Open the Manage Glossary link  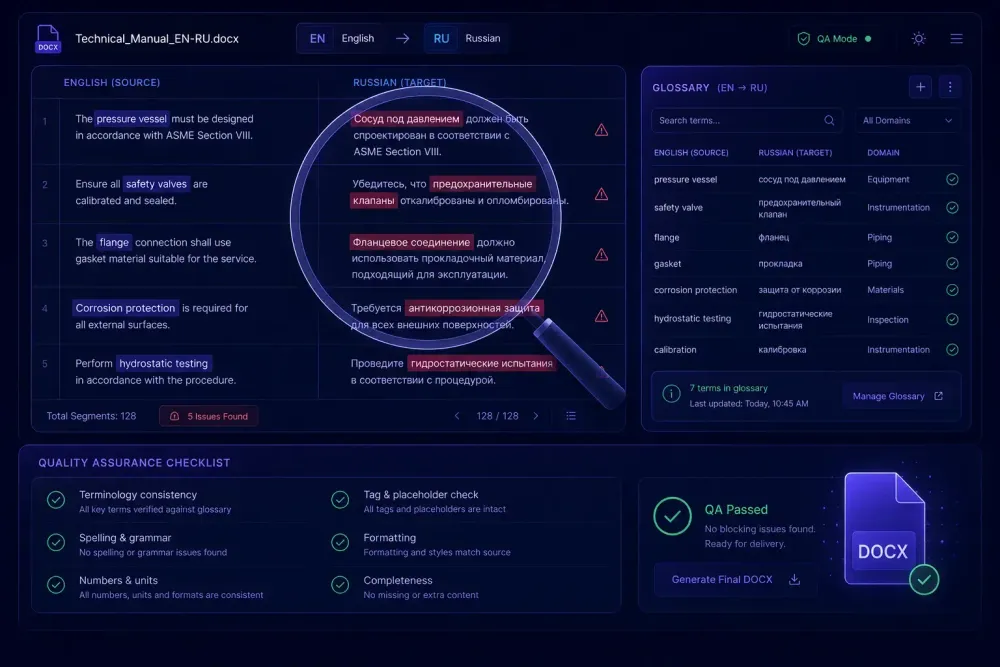[x=897, y=396]
